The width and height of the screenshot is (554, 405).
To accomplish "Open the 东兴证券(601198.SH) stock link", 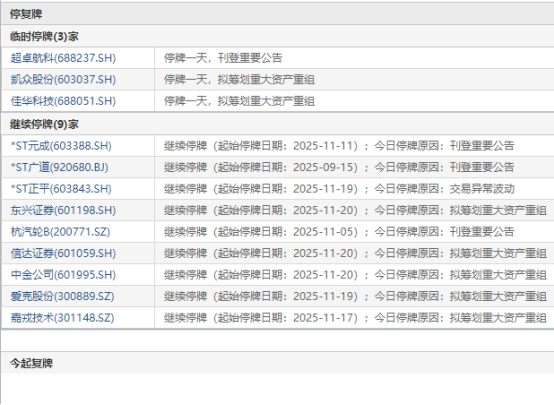I will pyautogui.click(x=63, y=210).
